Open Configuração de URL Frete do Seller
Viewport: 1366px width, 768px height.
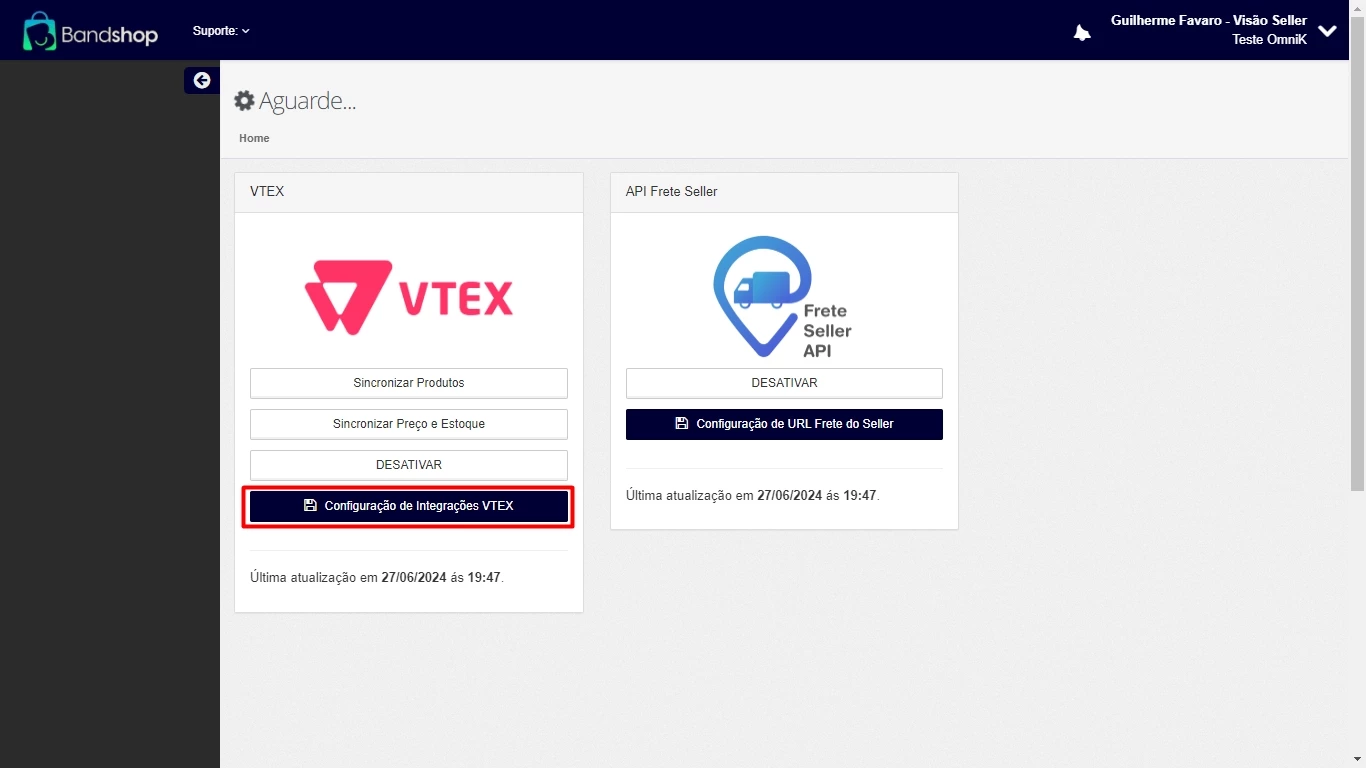pos(784,424)
